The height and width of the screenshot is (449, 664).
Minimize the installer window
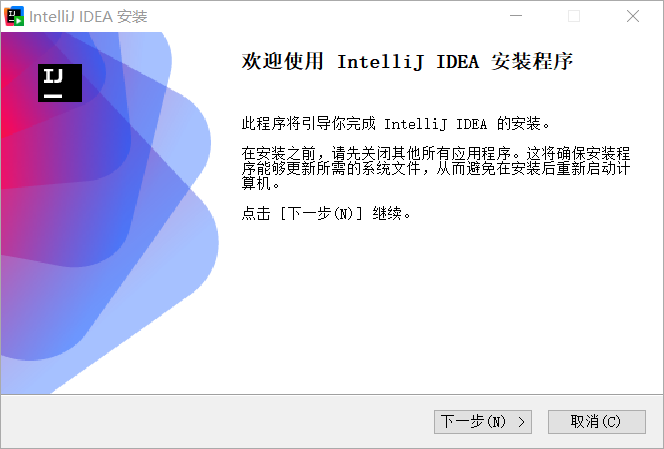[516, 16]
